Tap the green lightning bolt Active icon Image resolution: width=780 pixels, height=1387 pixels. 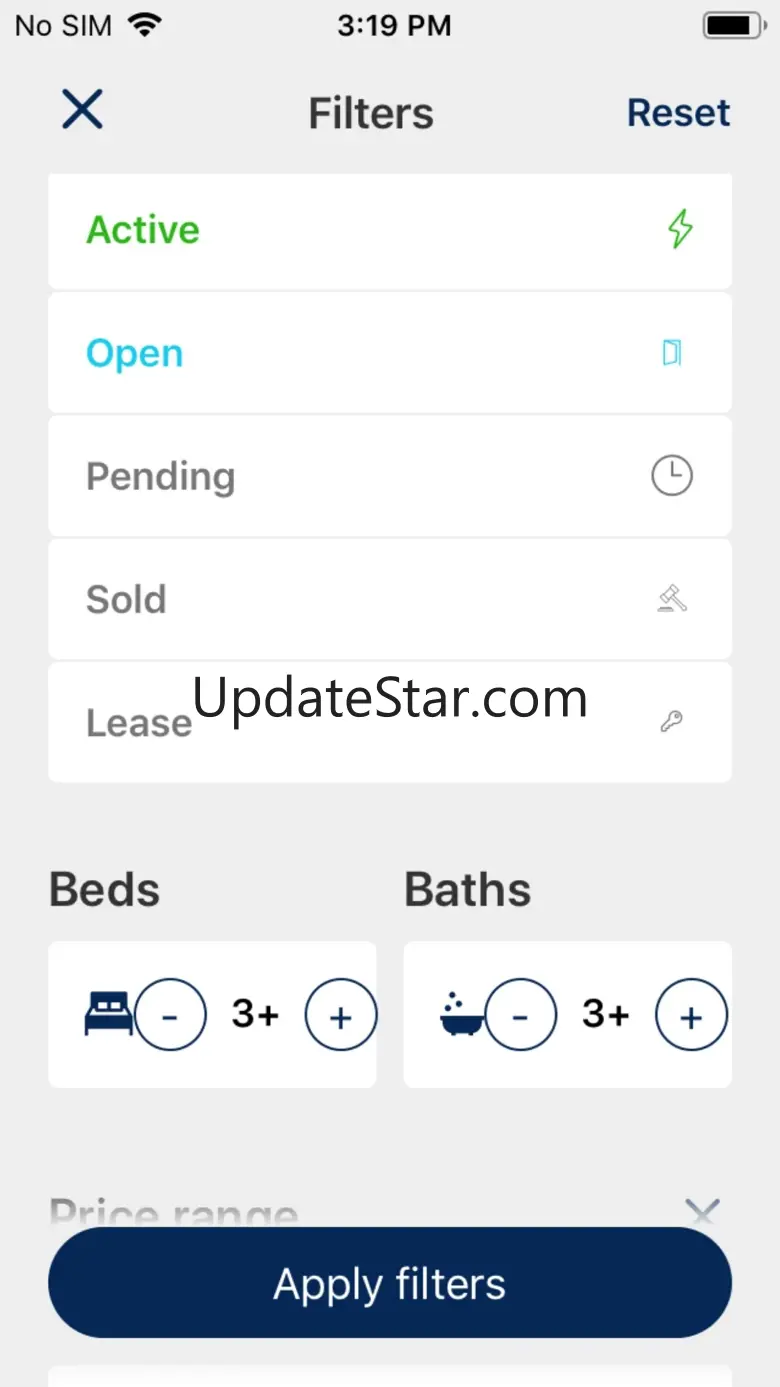tap(680, 229)
